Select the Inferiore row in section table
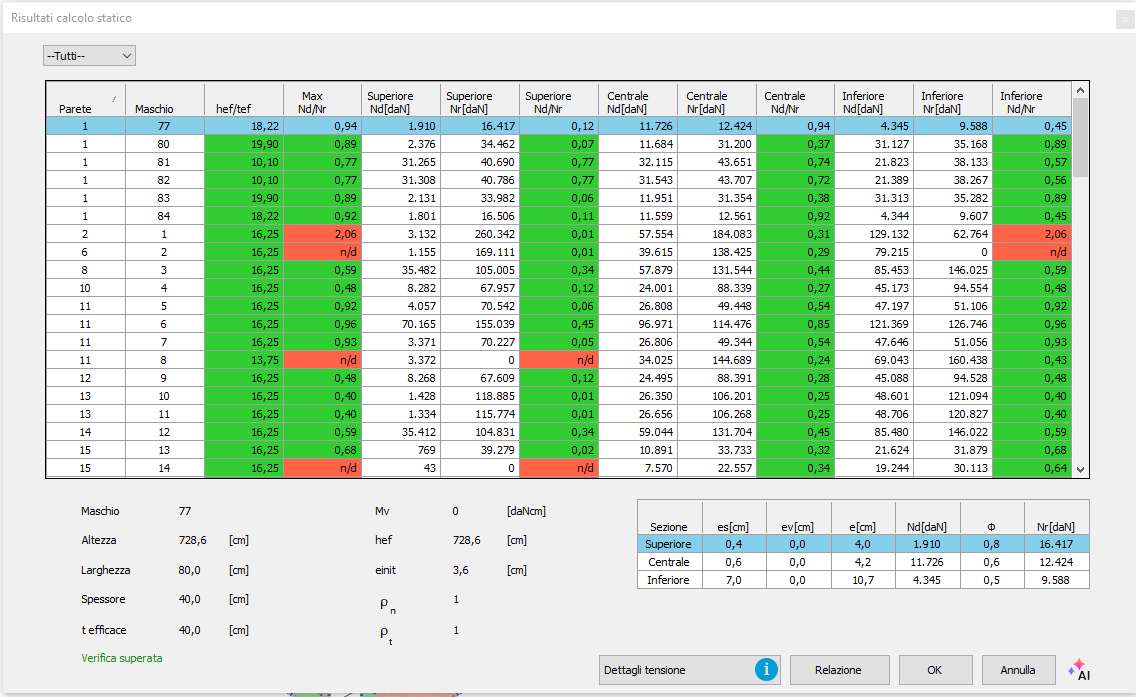 669,580
